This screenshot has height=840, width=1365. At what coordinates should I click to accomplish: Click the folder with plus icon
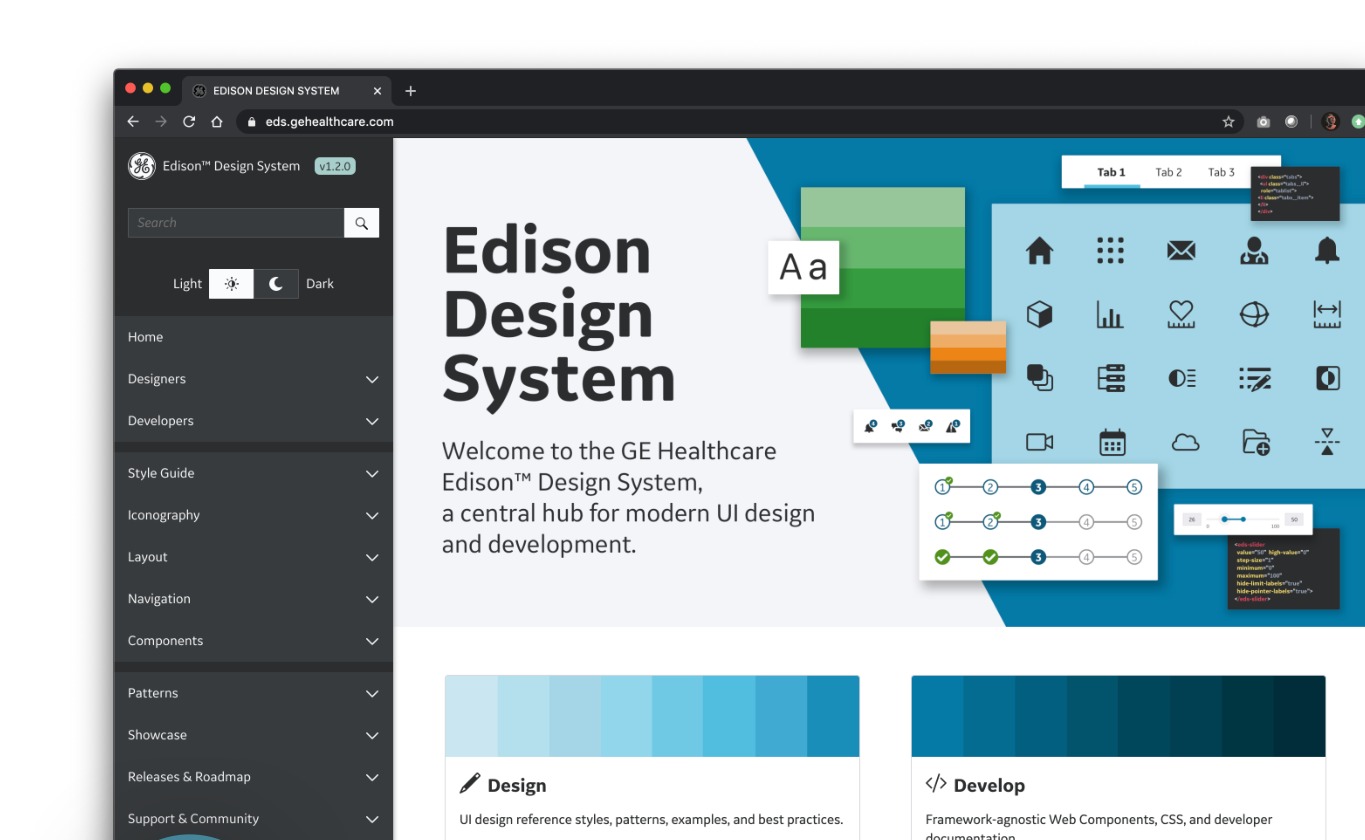pyautogui.click(x=1256, y=442)
